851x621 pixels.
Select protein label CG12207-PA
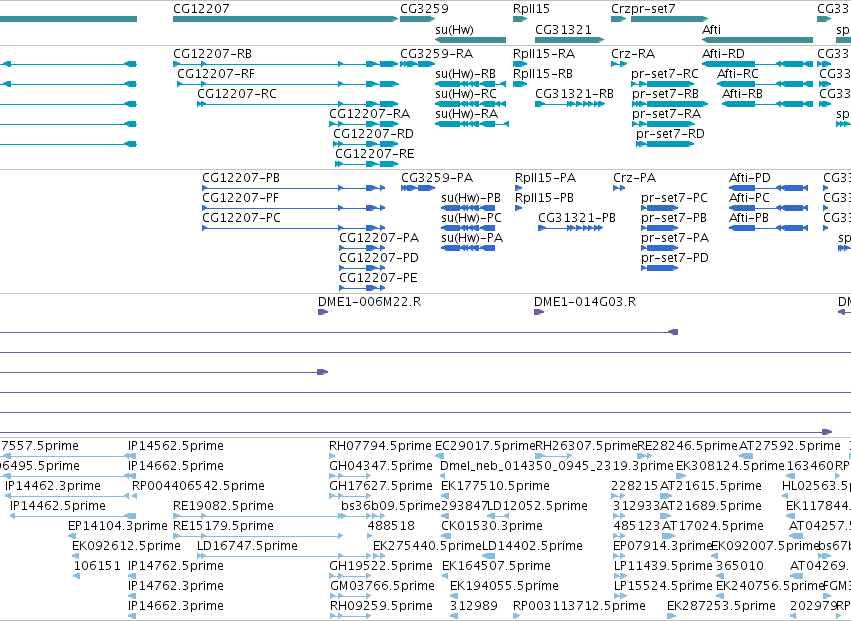tap(379, 238)
